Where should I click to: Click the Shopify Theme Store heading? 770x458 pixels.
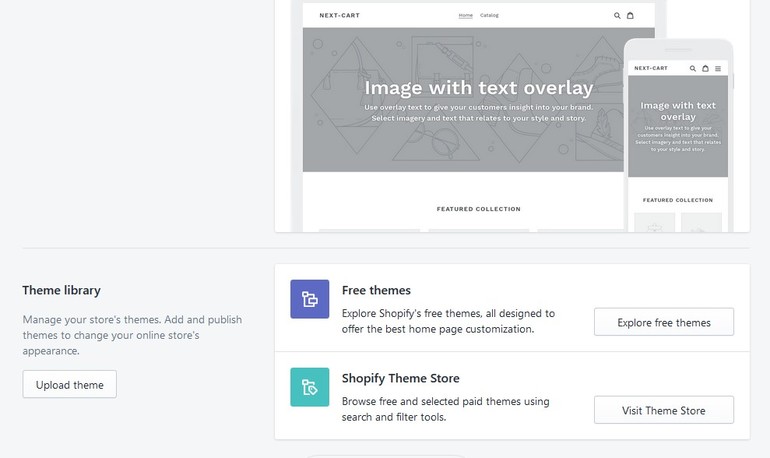[x=401, y=378]
